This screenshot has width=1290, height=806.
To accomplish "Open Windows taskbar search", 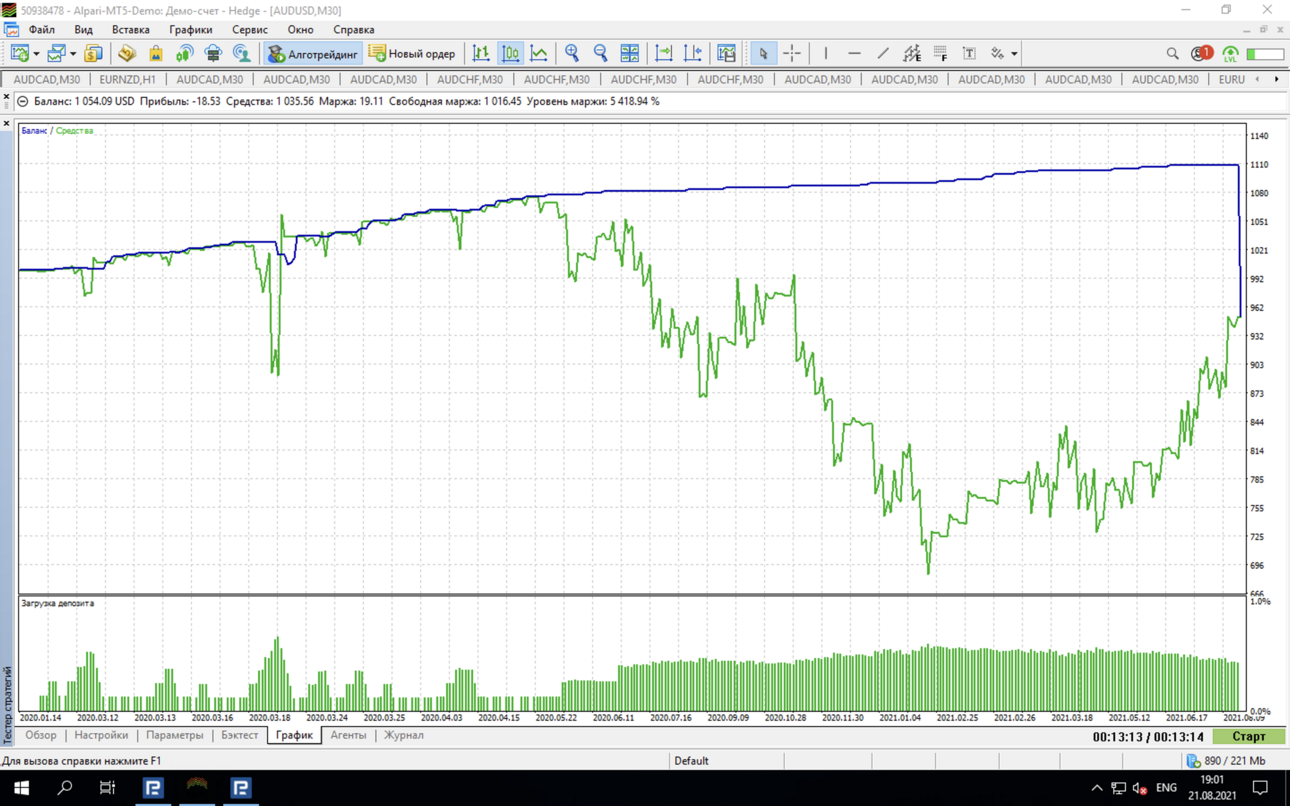I will point(65,788).
